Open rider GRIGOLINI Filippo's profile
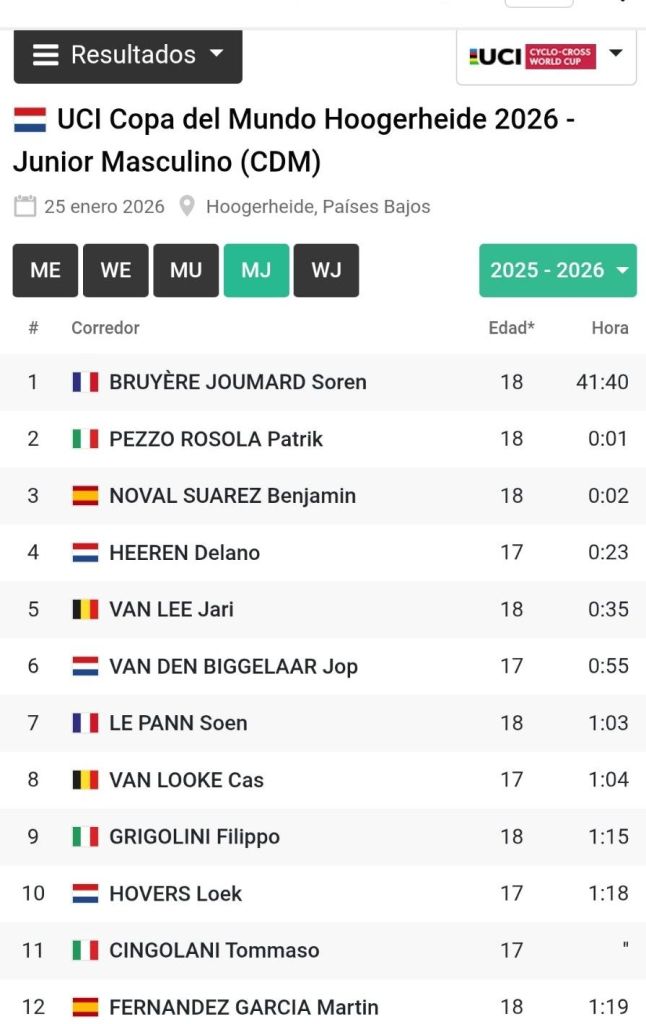 [194, 837]
